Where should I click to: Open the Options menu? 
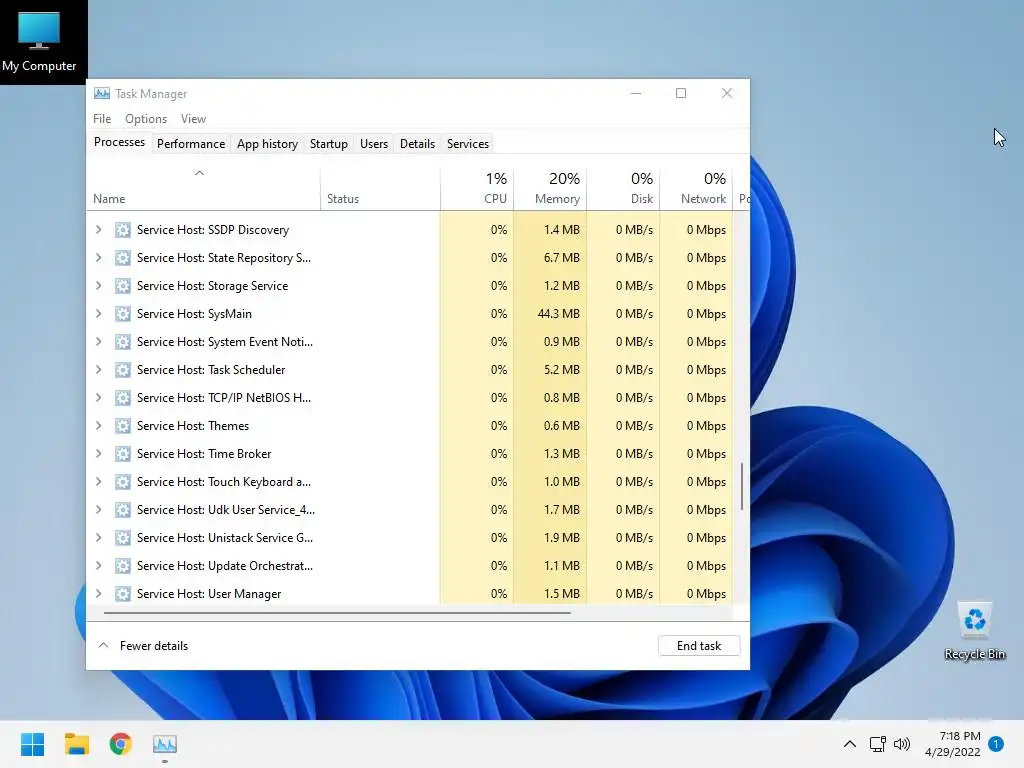click(146, 119)
